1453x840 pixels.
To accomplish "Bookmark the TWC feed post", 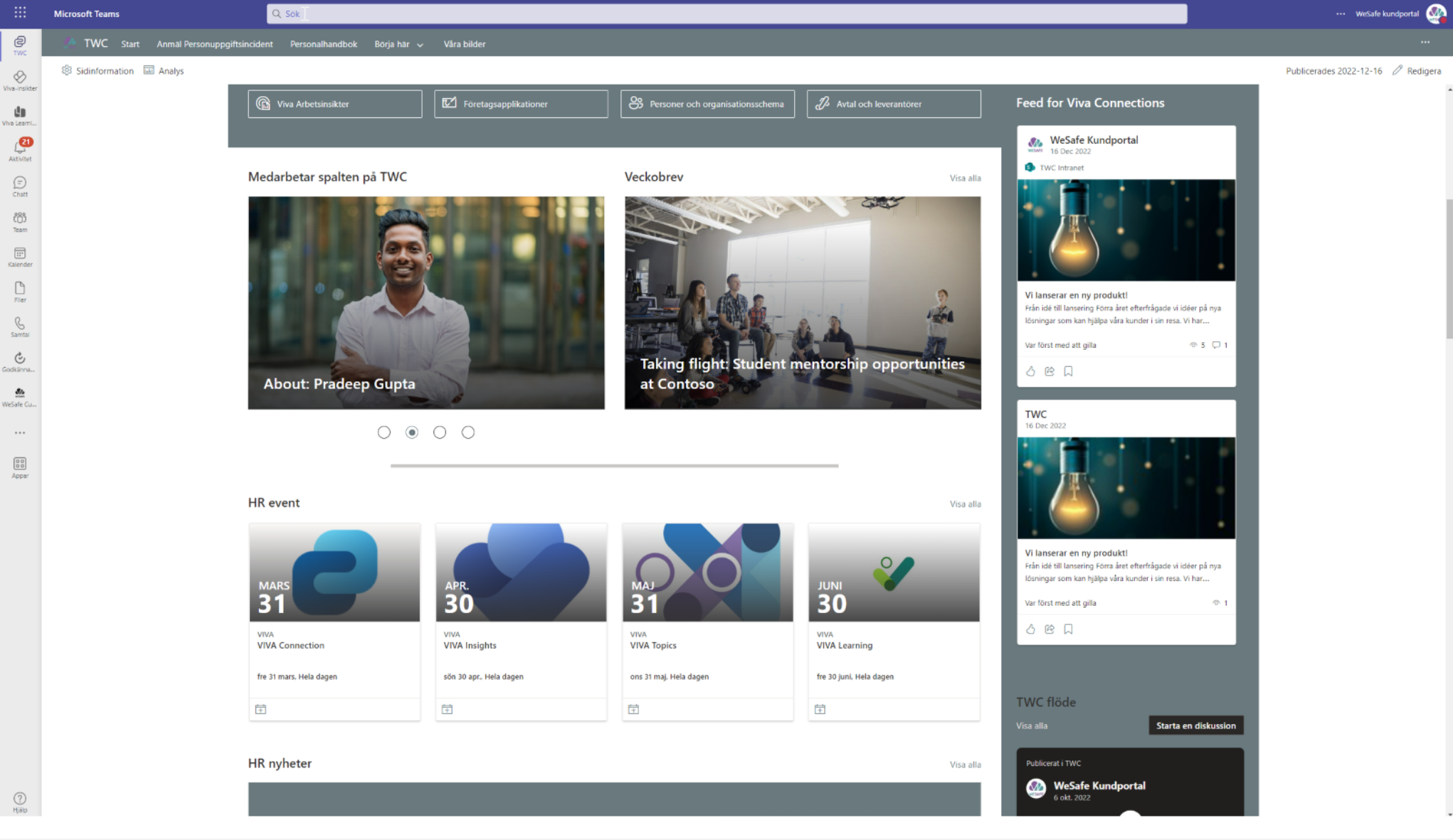I will (x=1068, y=629).
